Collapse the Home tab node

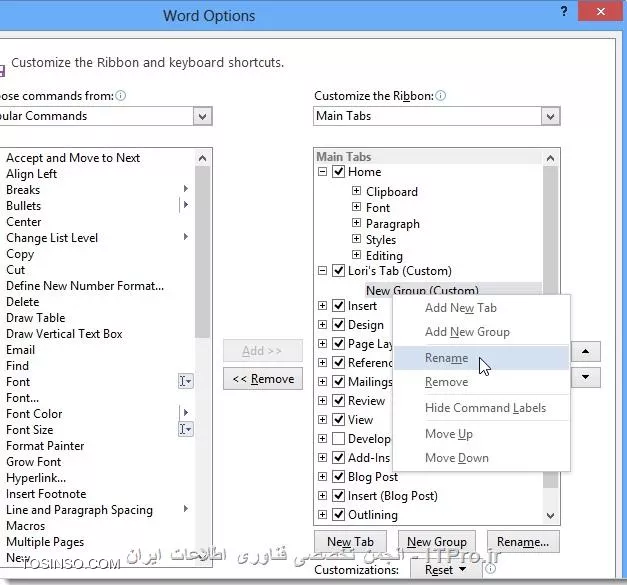(x=322, y=172)
